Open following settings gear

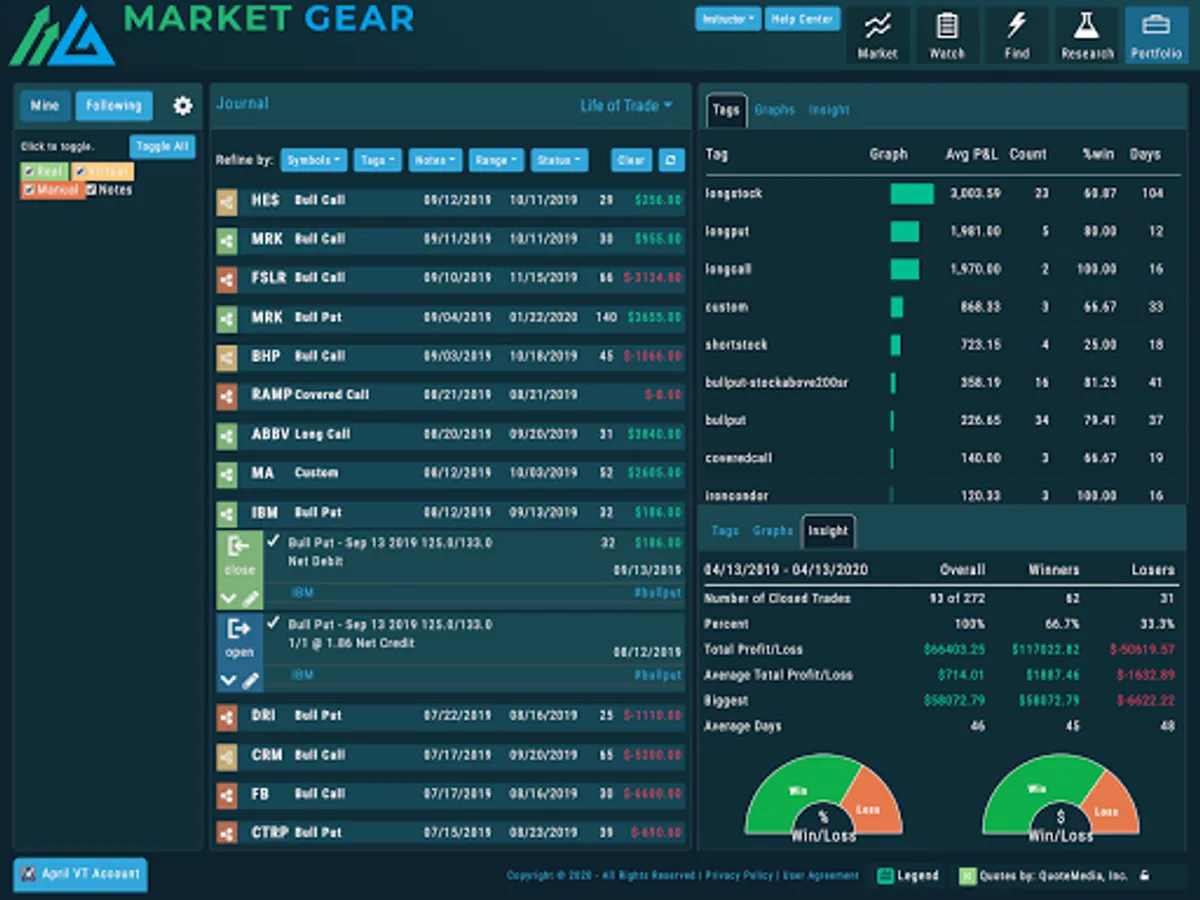(182, 105)
